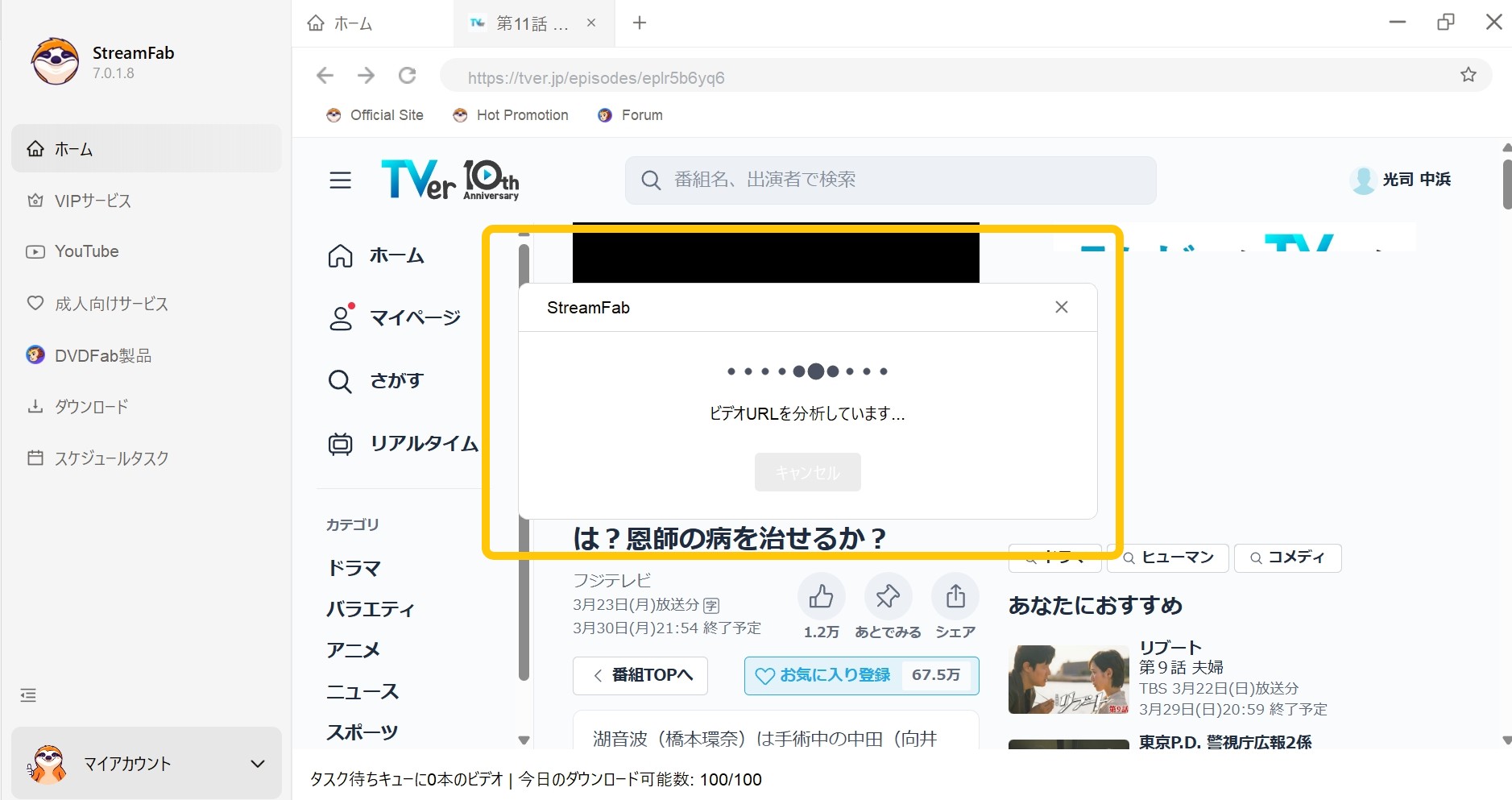Viewport: 1512px width, 800px height.
Task: Reload the current TVer page
Action: (x=408, y=75)
